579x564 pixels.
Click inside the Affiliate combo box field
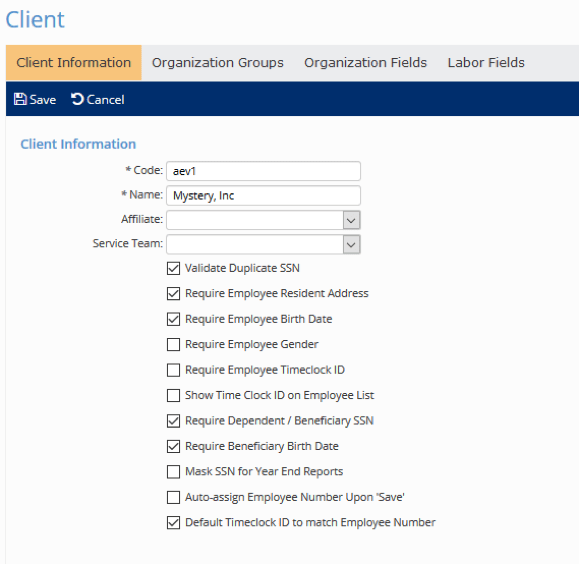[x=255, y=221]
